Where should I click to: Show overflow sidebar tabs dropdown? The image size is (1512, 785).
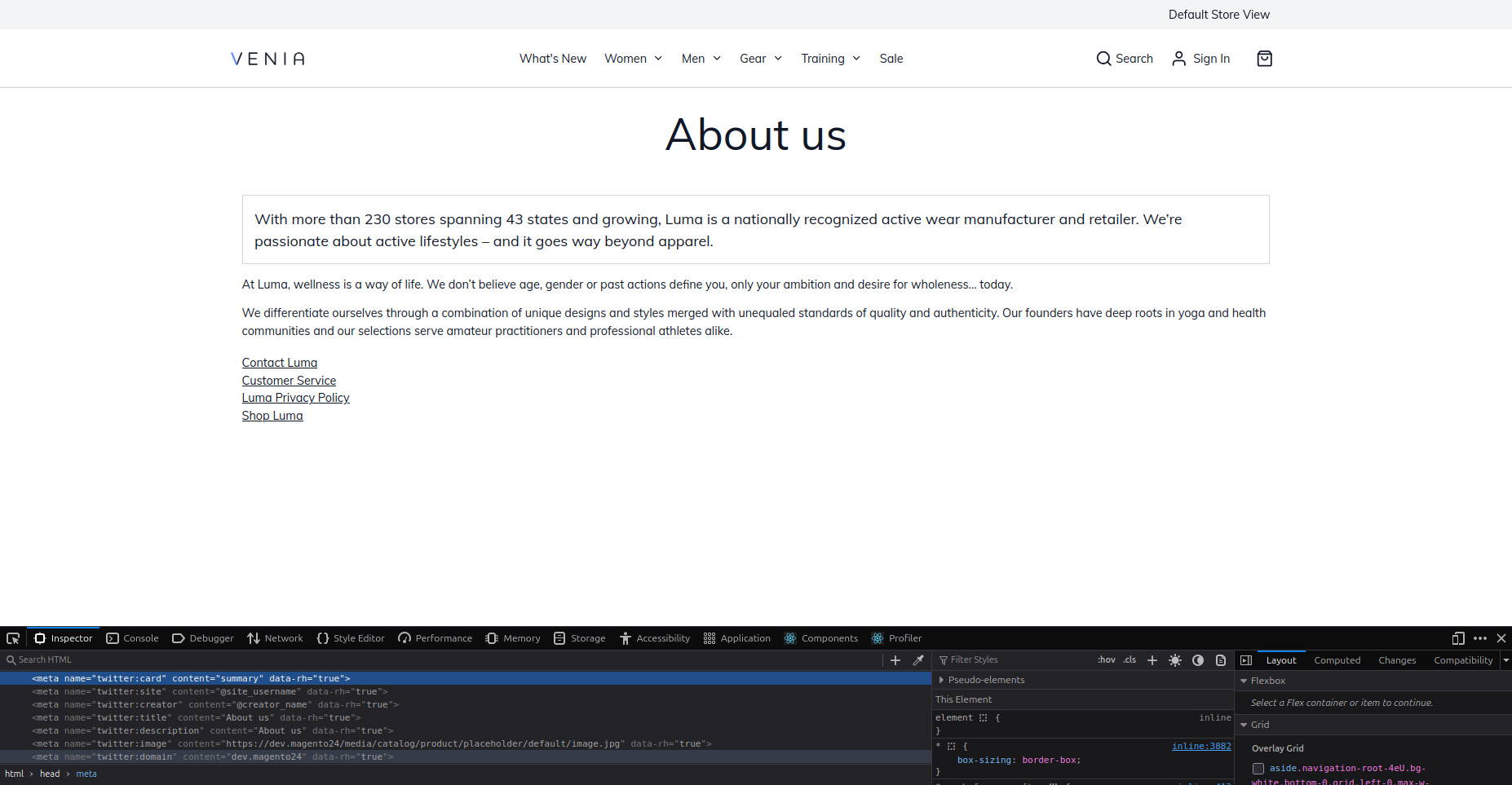point(1505,660)
